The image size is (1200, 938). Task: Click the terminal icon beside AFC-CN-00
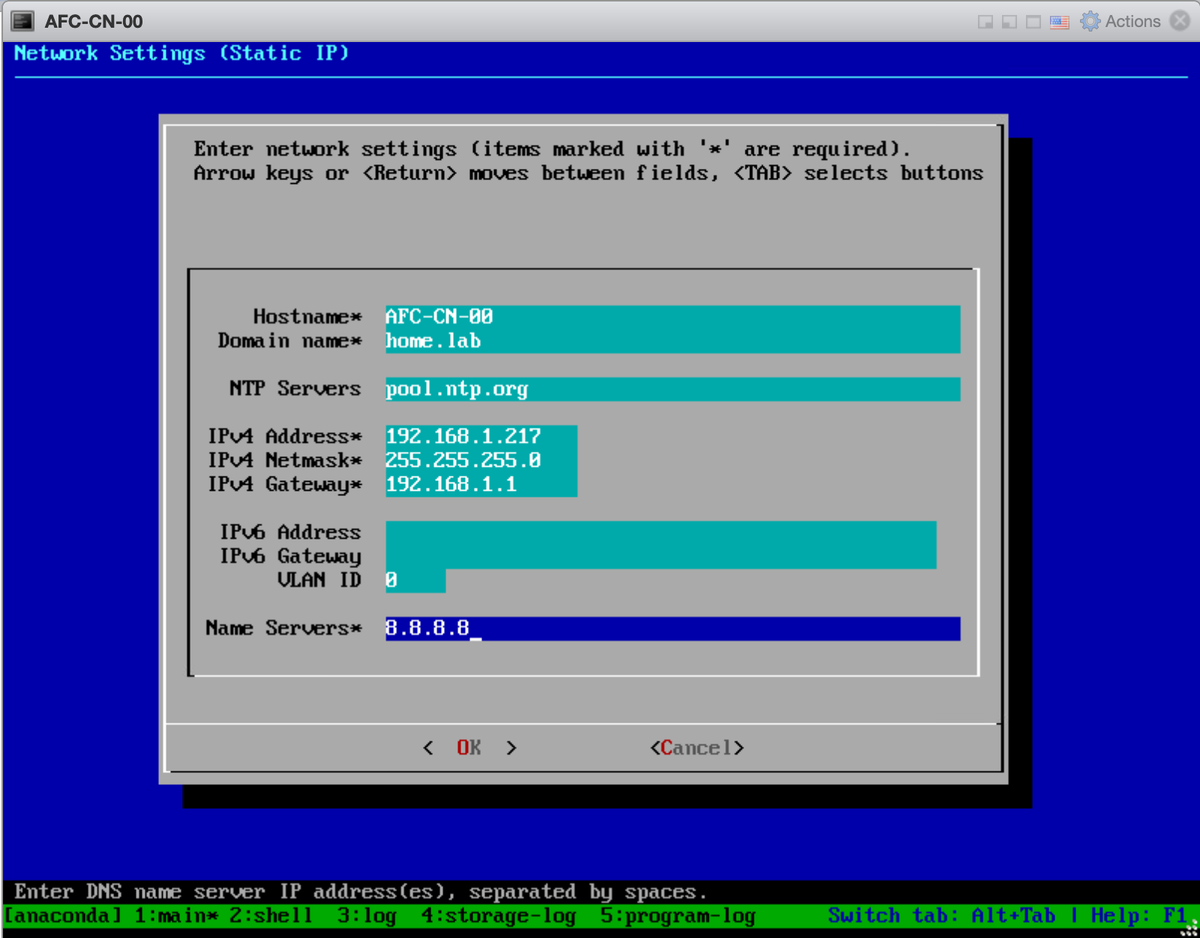tap(22, 20)
